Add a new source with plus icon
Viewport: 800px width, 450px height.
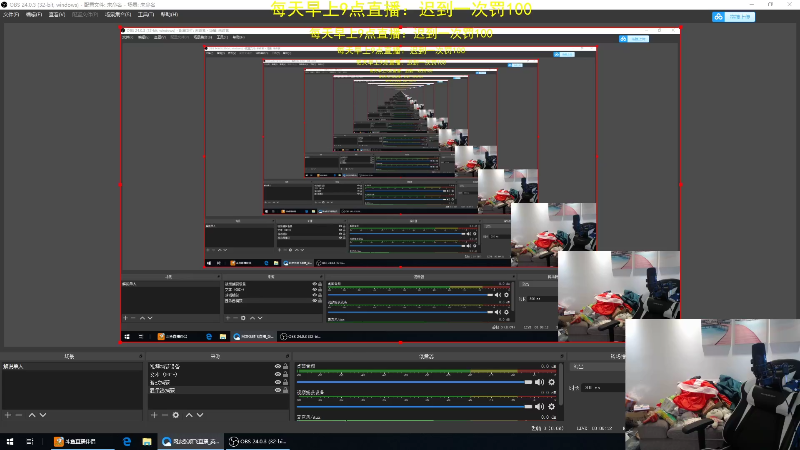pyautogui.click(x=154, y=415)
